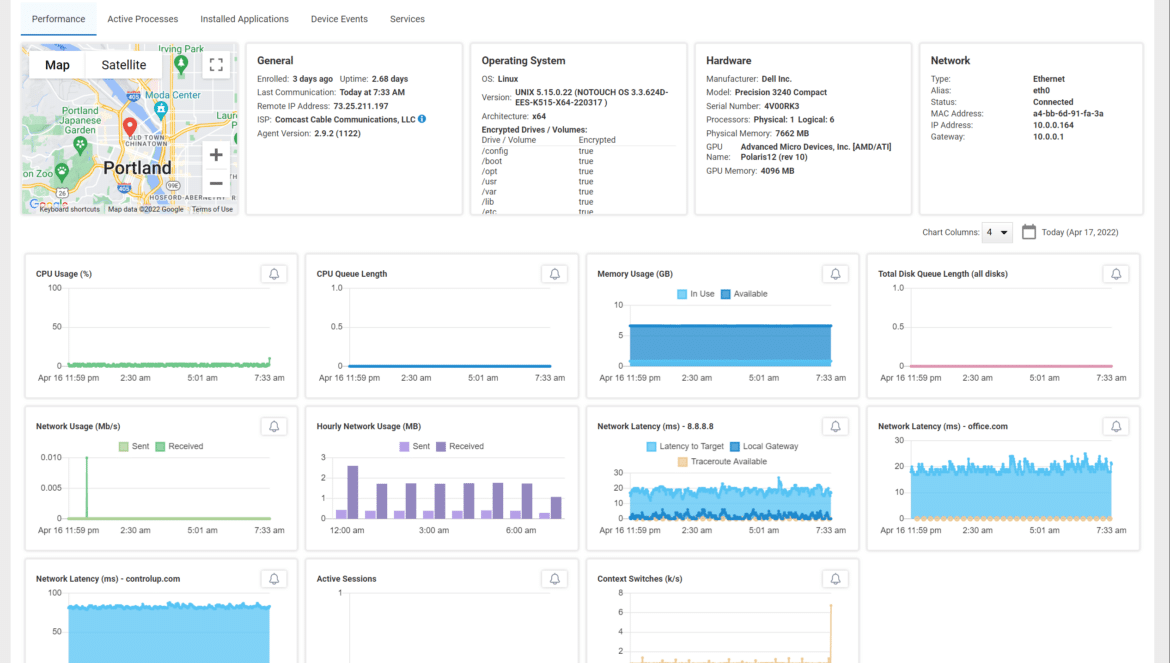The width and height of the screenshot is (1170, 663).
Task: Show ISP info for Comcast Cable Communications
Action: (422, 119)
